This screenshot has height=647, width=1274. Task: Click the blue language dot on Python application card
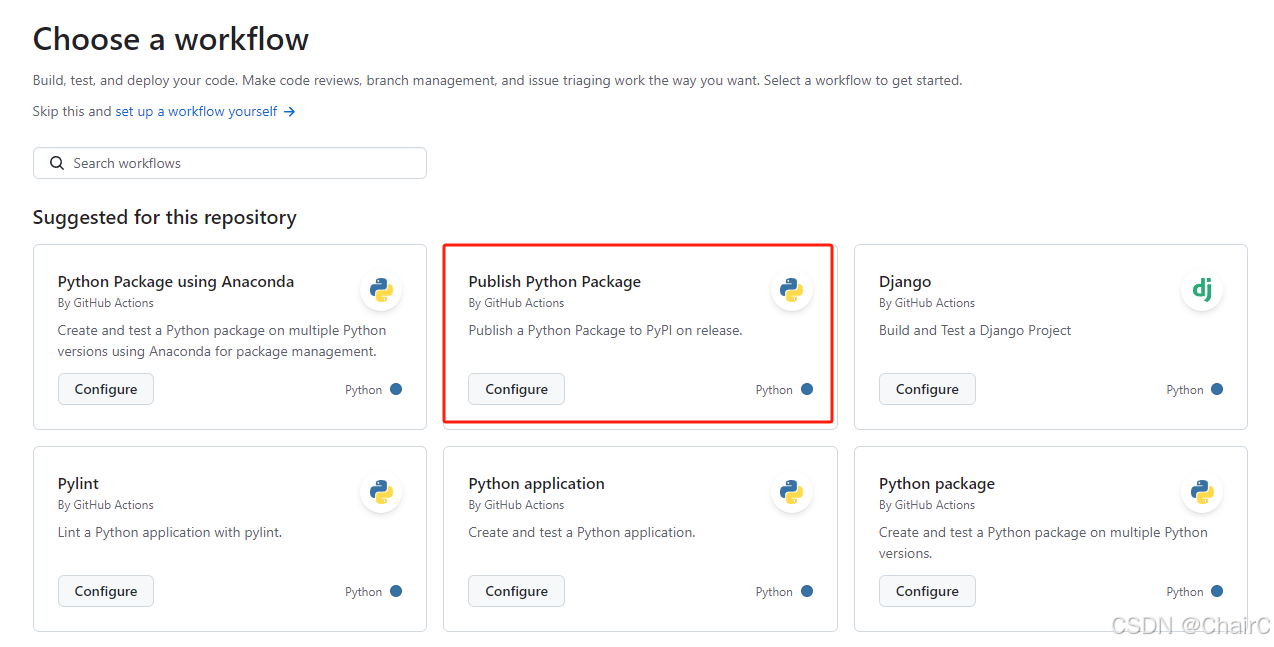(807, 591)
